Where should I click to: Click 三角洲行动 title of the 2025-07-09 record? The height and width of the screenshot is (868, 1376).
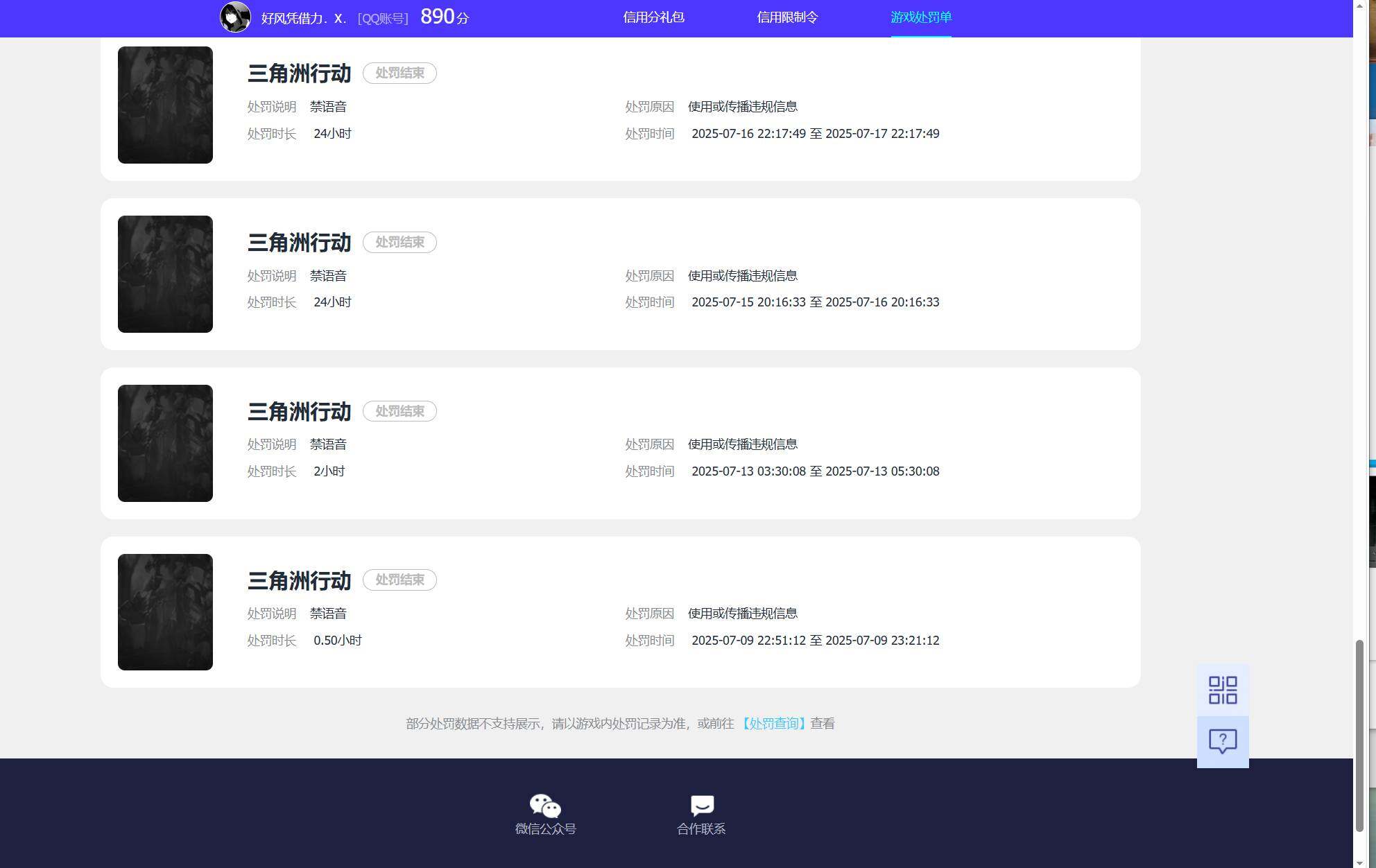[299, 580]
